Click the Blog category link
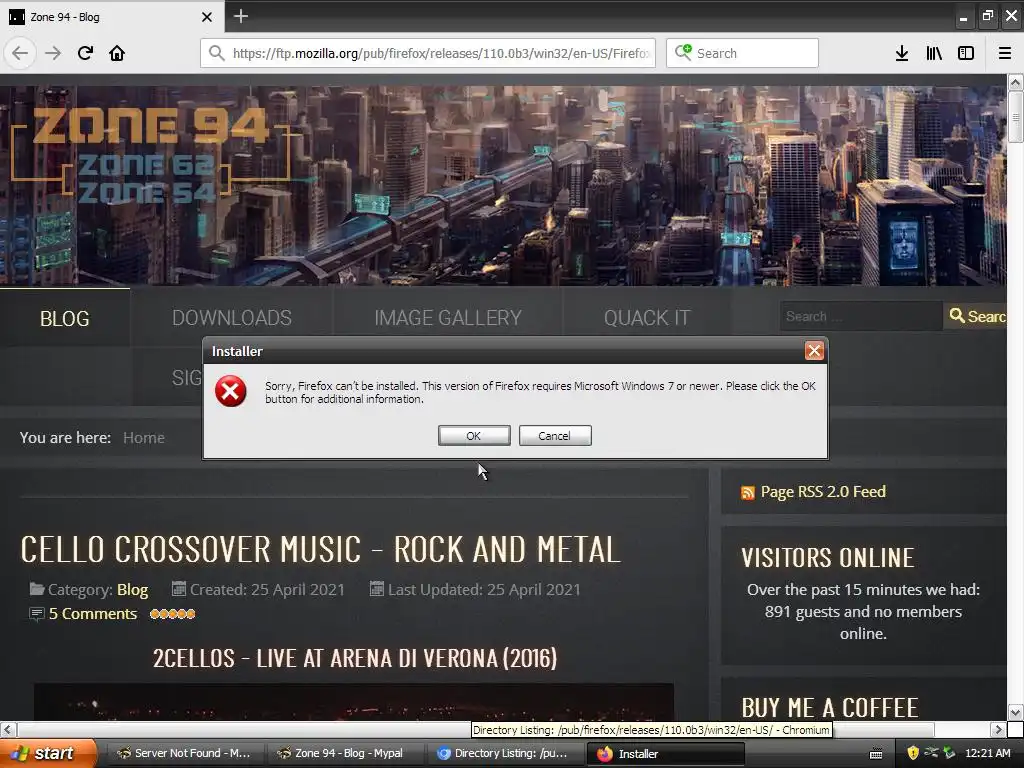The image size is (1024, 768). [133, 590]
